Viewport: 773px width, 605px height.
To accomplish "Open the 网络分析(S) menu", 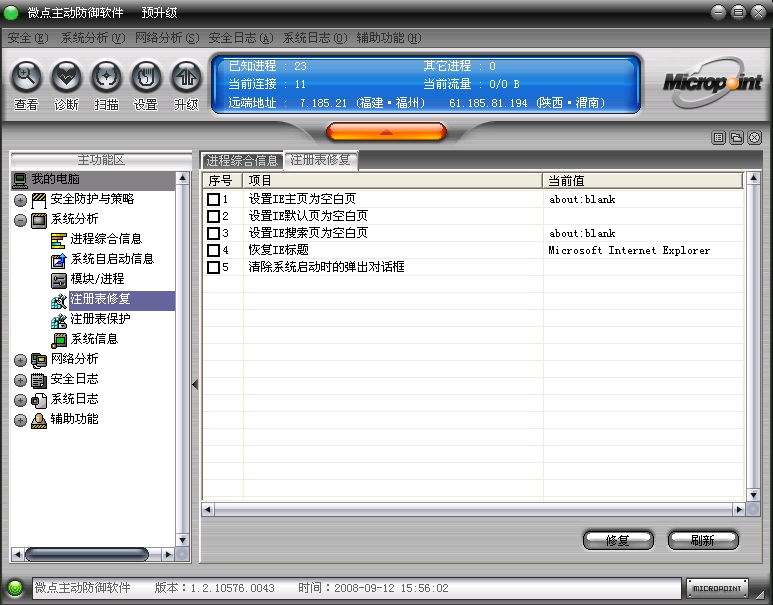I will click(x=167, y=38).
